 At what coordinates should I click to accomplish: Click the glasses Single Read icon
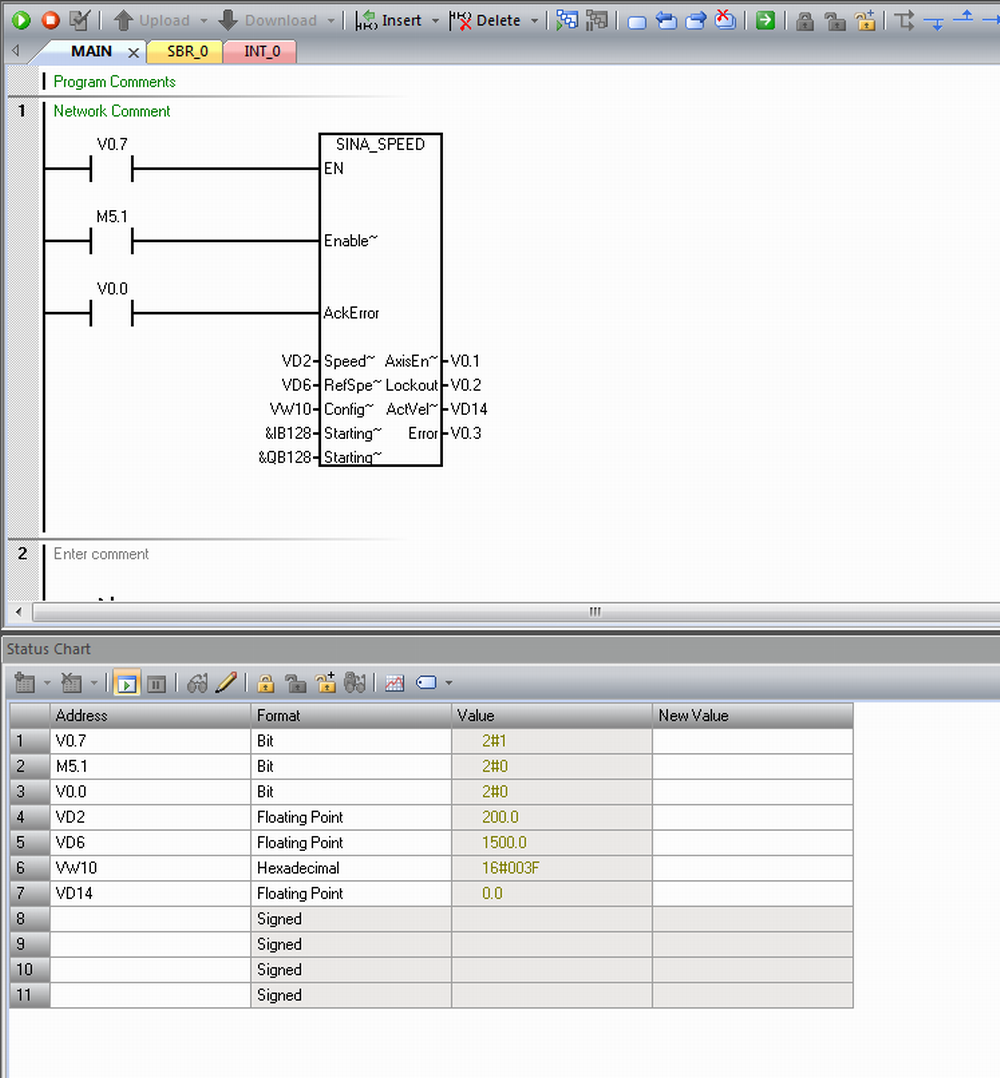point(198,683)
